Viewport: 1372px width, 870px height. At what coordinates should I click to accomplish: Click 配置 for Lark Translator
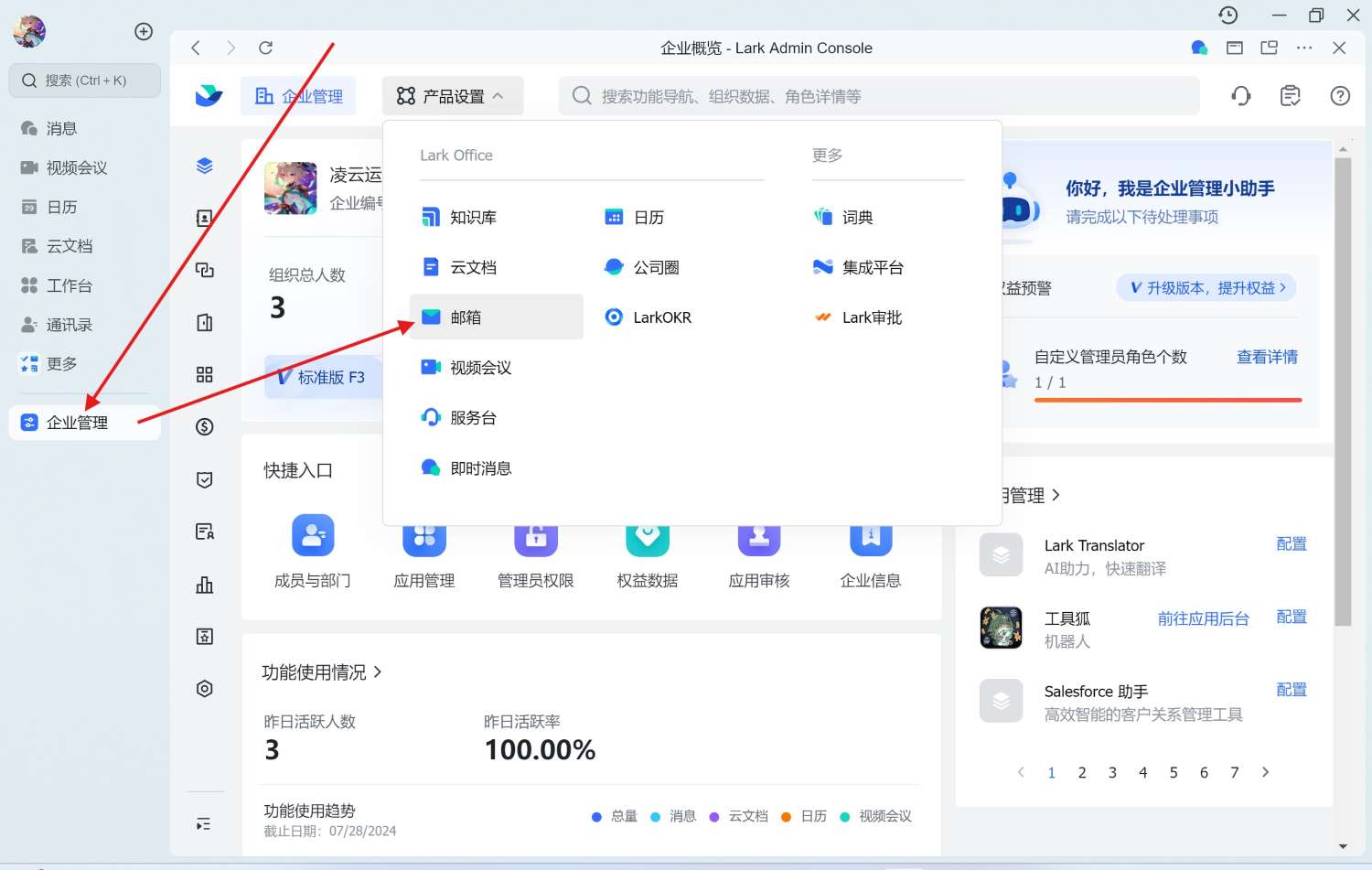point(1292,543)
